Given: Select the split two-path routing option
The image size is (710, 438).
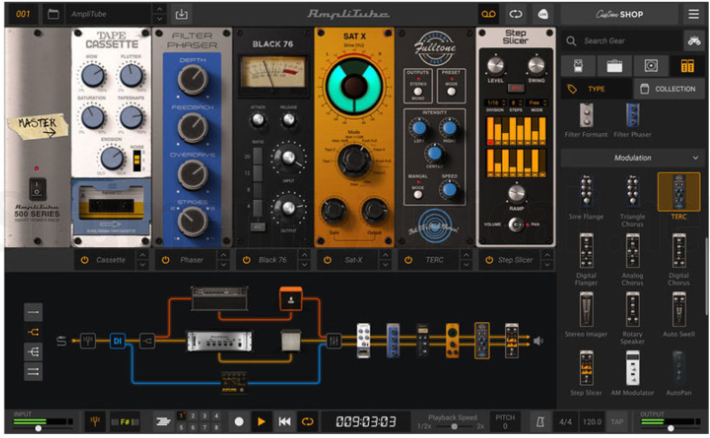Looking at the screenshot, I should click(33, 332).
